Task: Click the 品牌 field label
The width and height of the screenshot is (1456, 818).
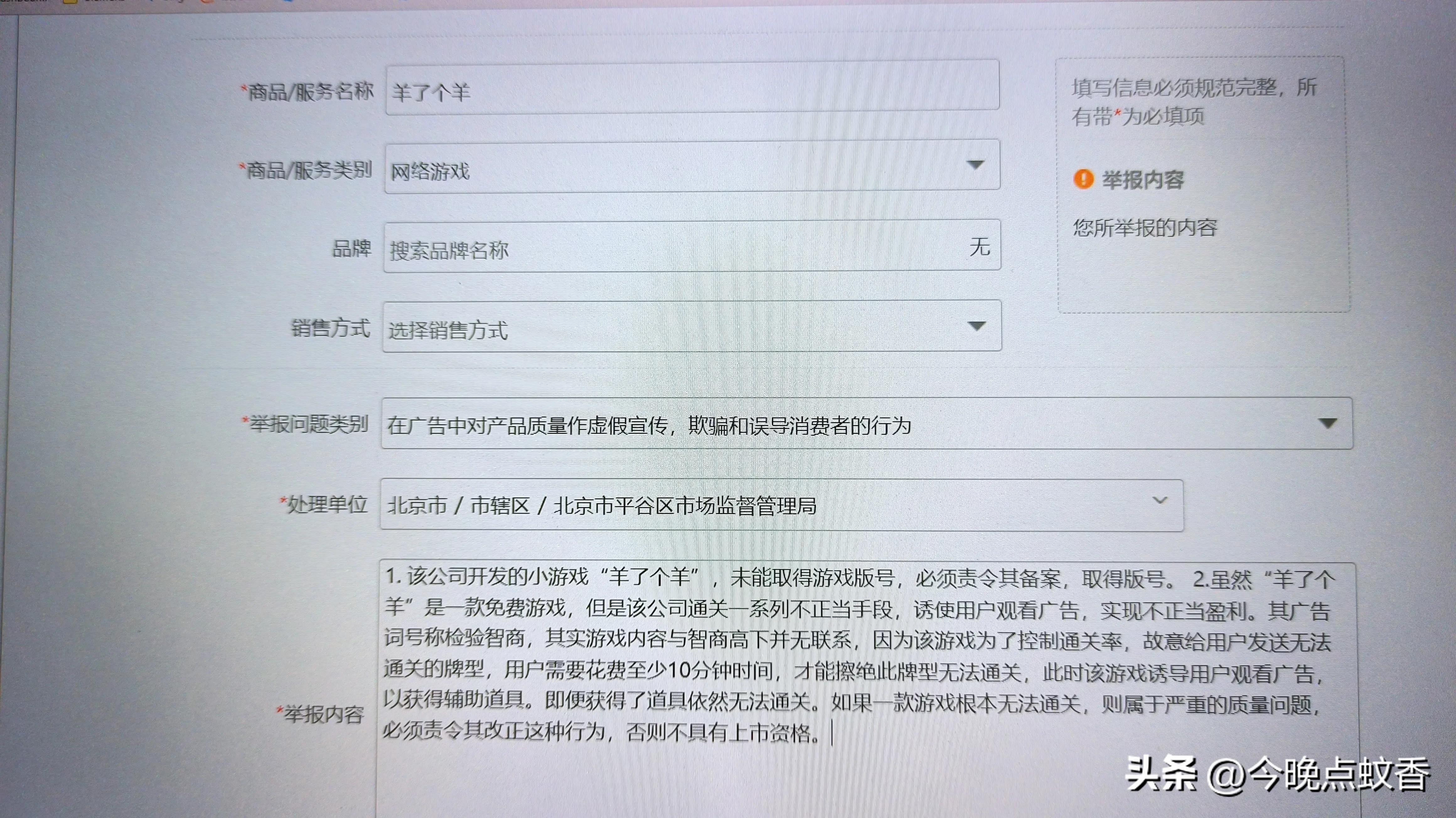Action: pos(351,248)
